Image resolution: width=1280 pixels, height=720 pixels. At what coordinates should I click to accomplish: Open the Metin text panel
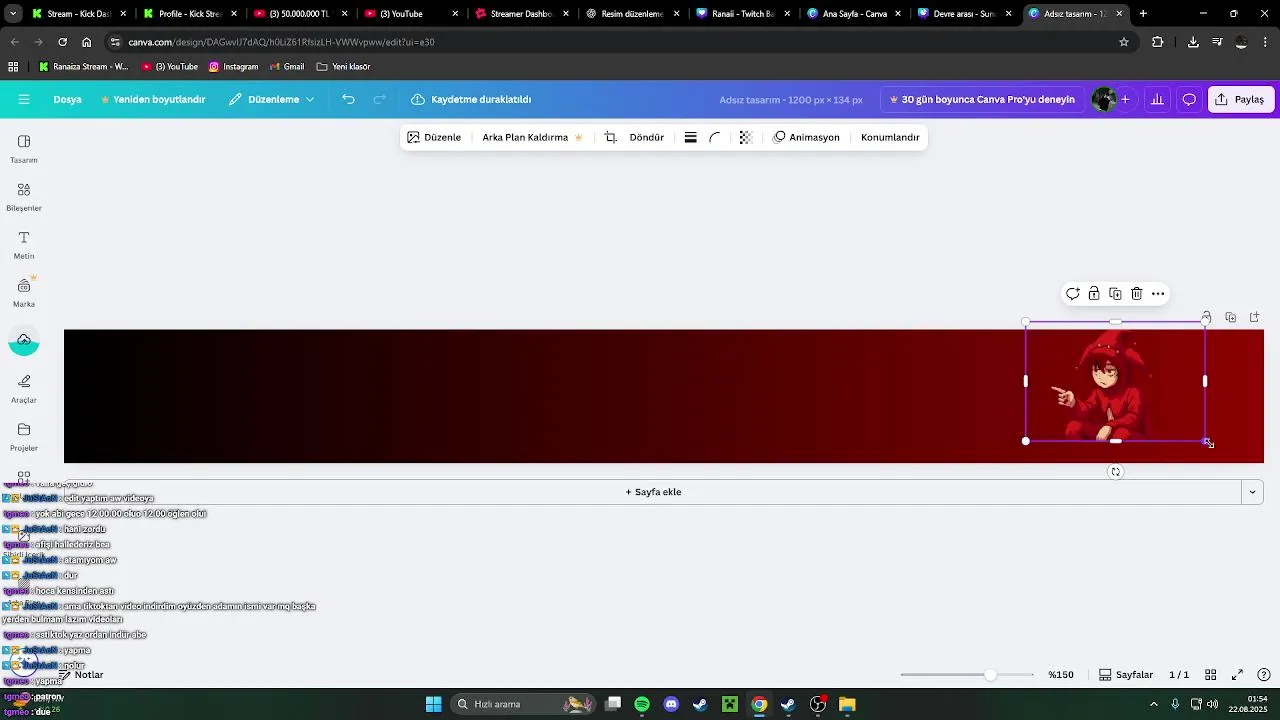[x=24, y=244]
